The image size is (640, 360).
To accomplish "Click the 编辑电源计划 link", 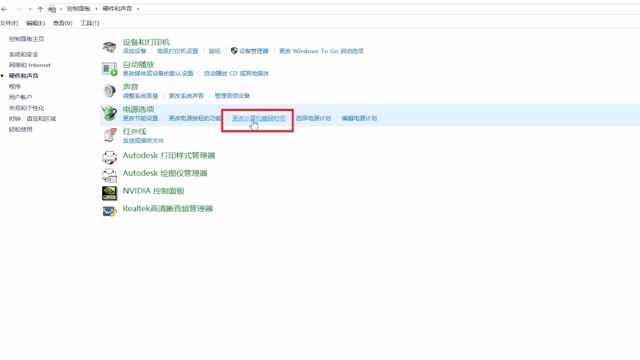I will click(359, 118).
